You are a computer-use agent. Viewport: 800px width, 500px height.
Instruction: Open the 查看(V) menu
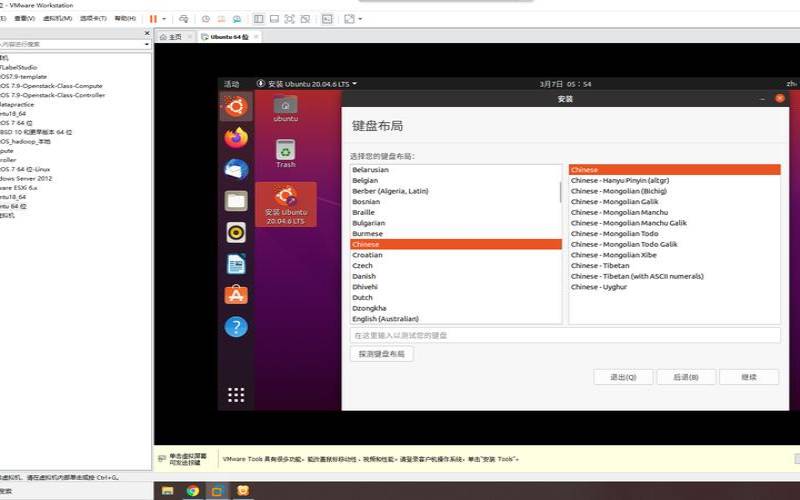(24, 18)
